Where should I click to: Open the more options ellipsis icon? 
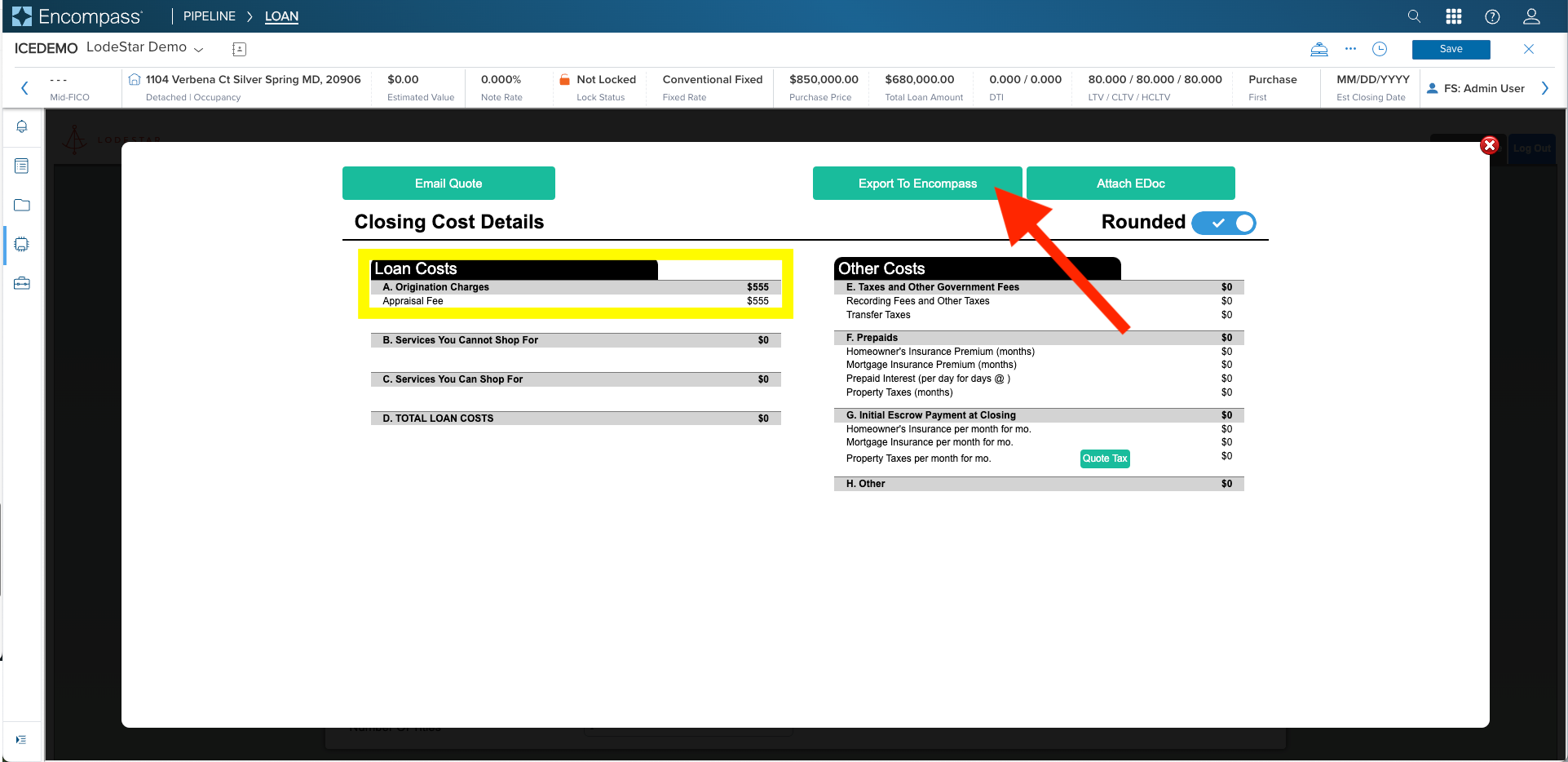[x=1351, y=49]
